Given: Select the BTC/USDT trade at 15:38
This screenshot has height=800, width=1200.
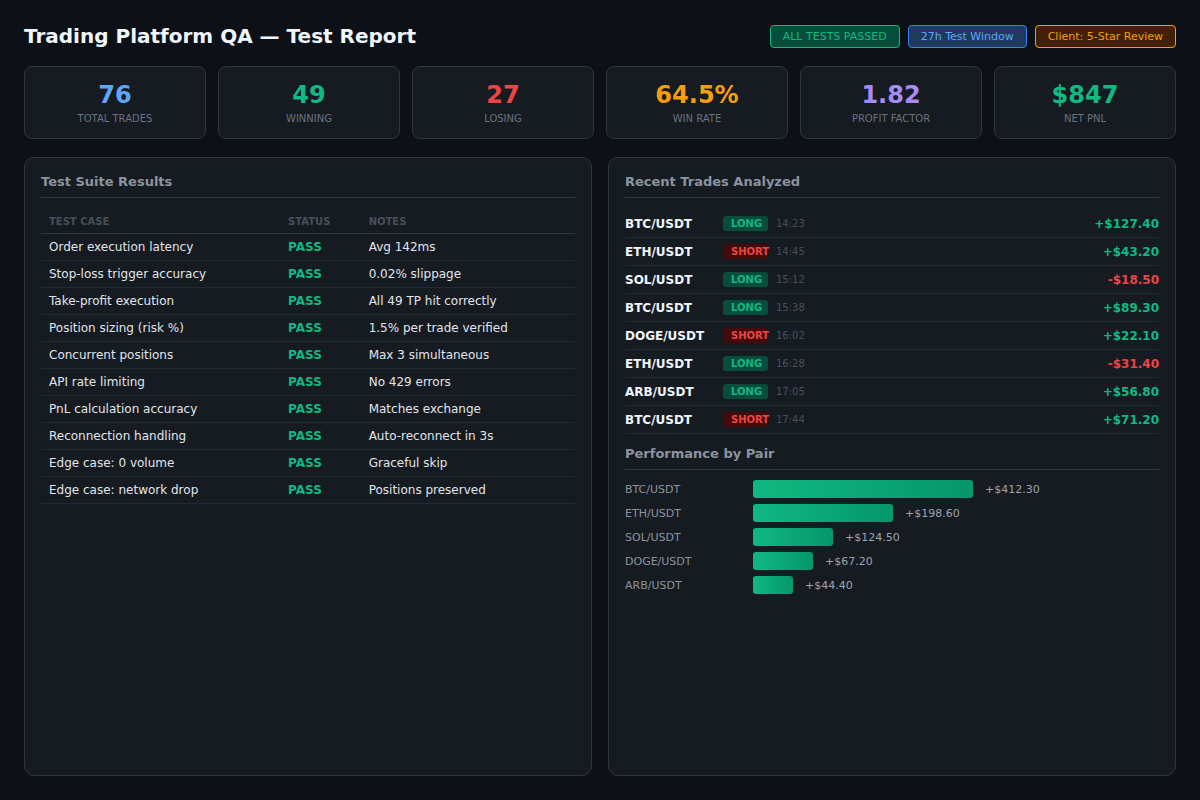Looking at the screenshot, I should [x=892, y=308].
